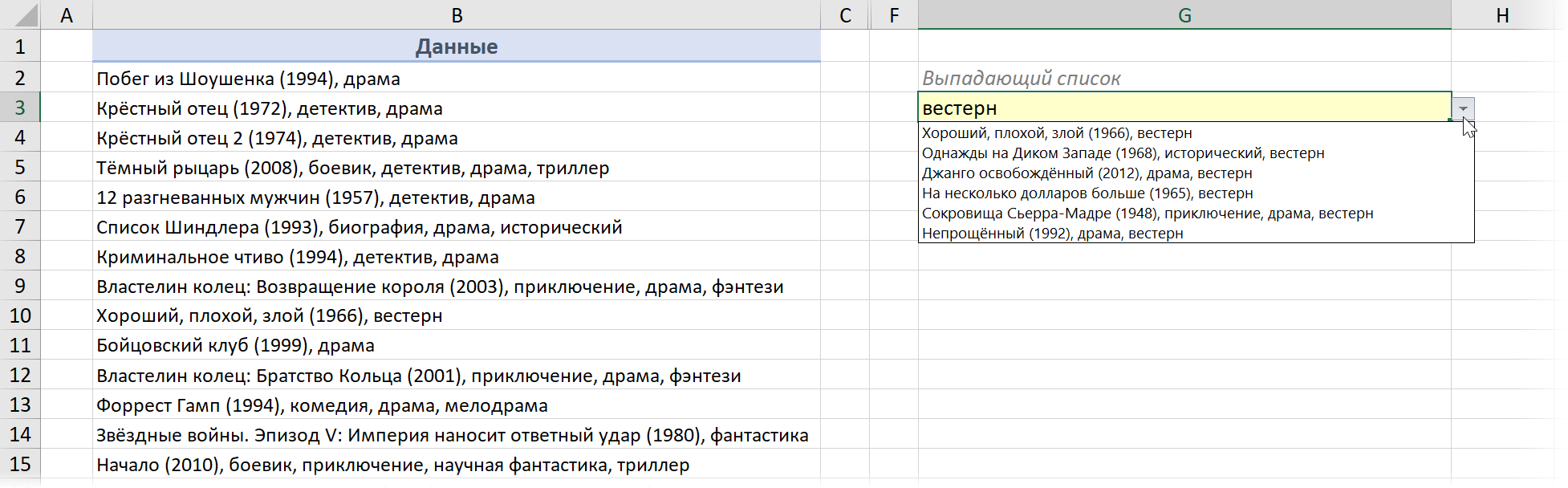This screenshot has height=488, width=1568.
Task: Click the yellow cell containing вестерн
Action: point(1184,108)
